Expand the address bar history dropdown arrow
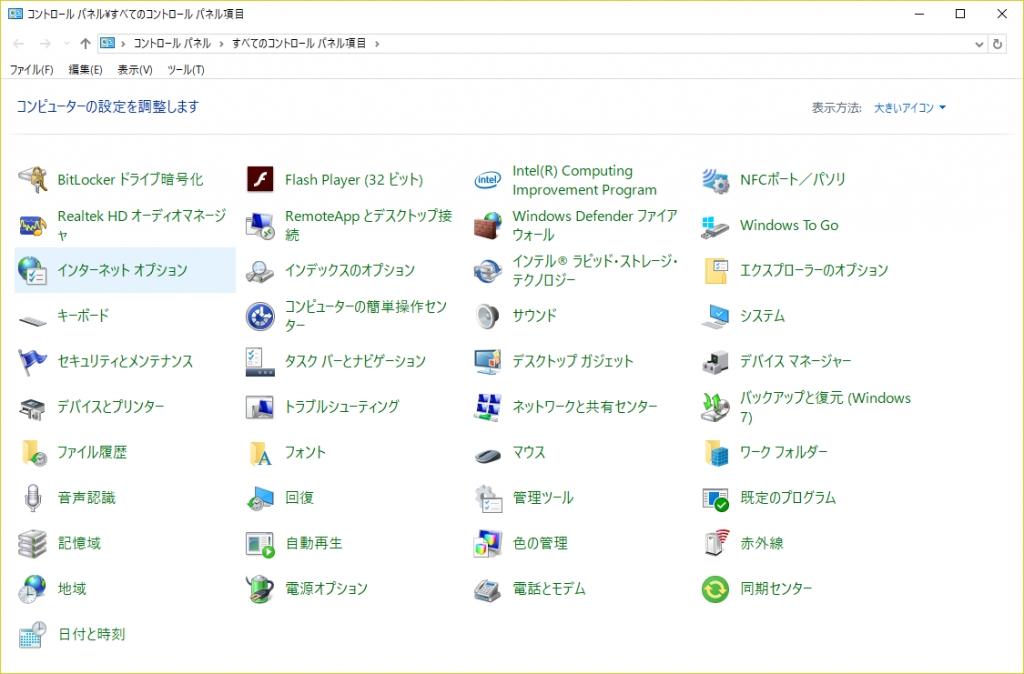 pos(978,44)
